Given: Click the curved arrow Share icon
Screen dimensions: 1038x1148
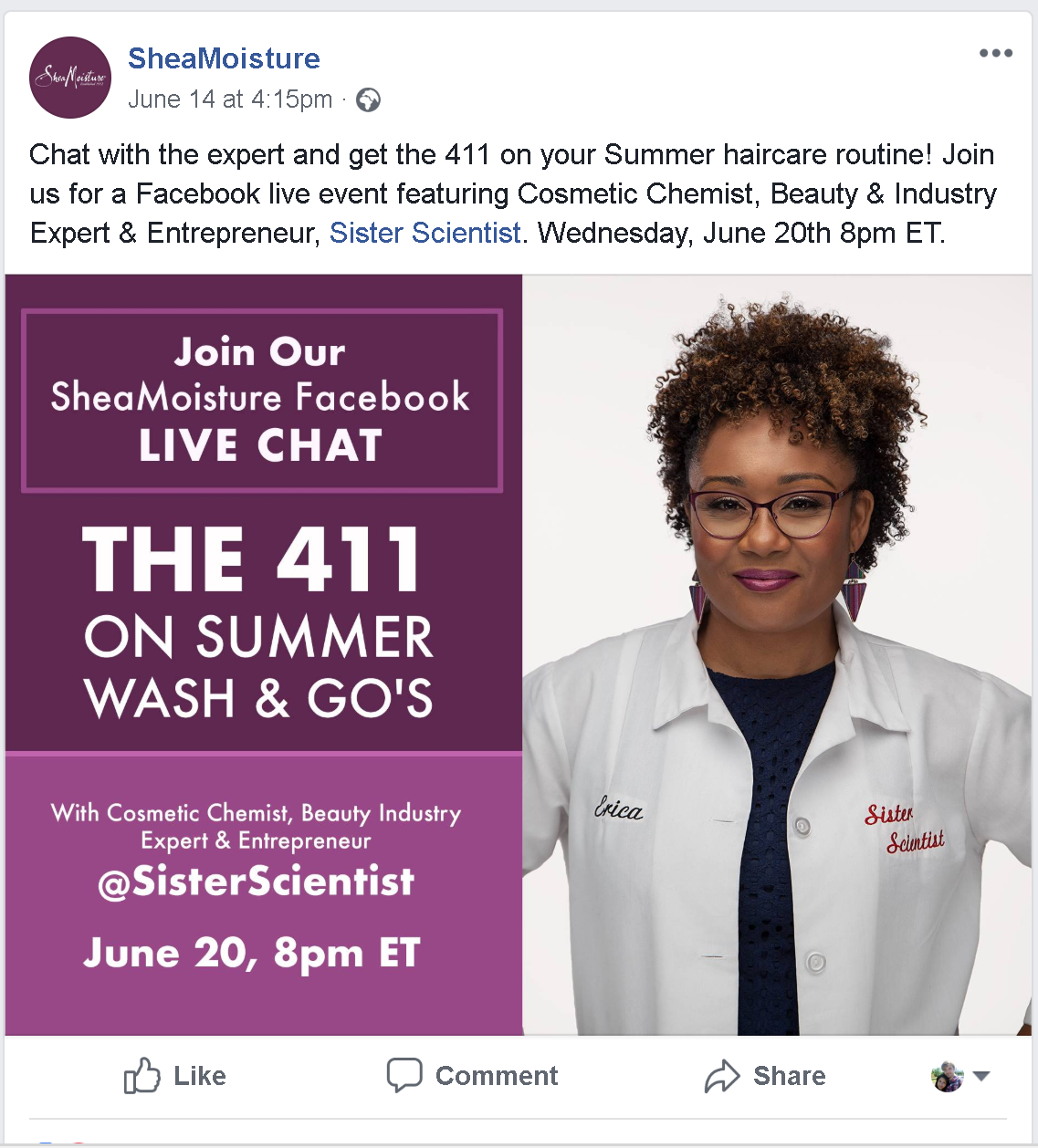Looking at the screenshot, I should point(722,1076).
